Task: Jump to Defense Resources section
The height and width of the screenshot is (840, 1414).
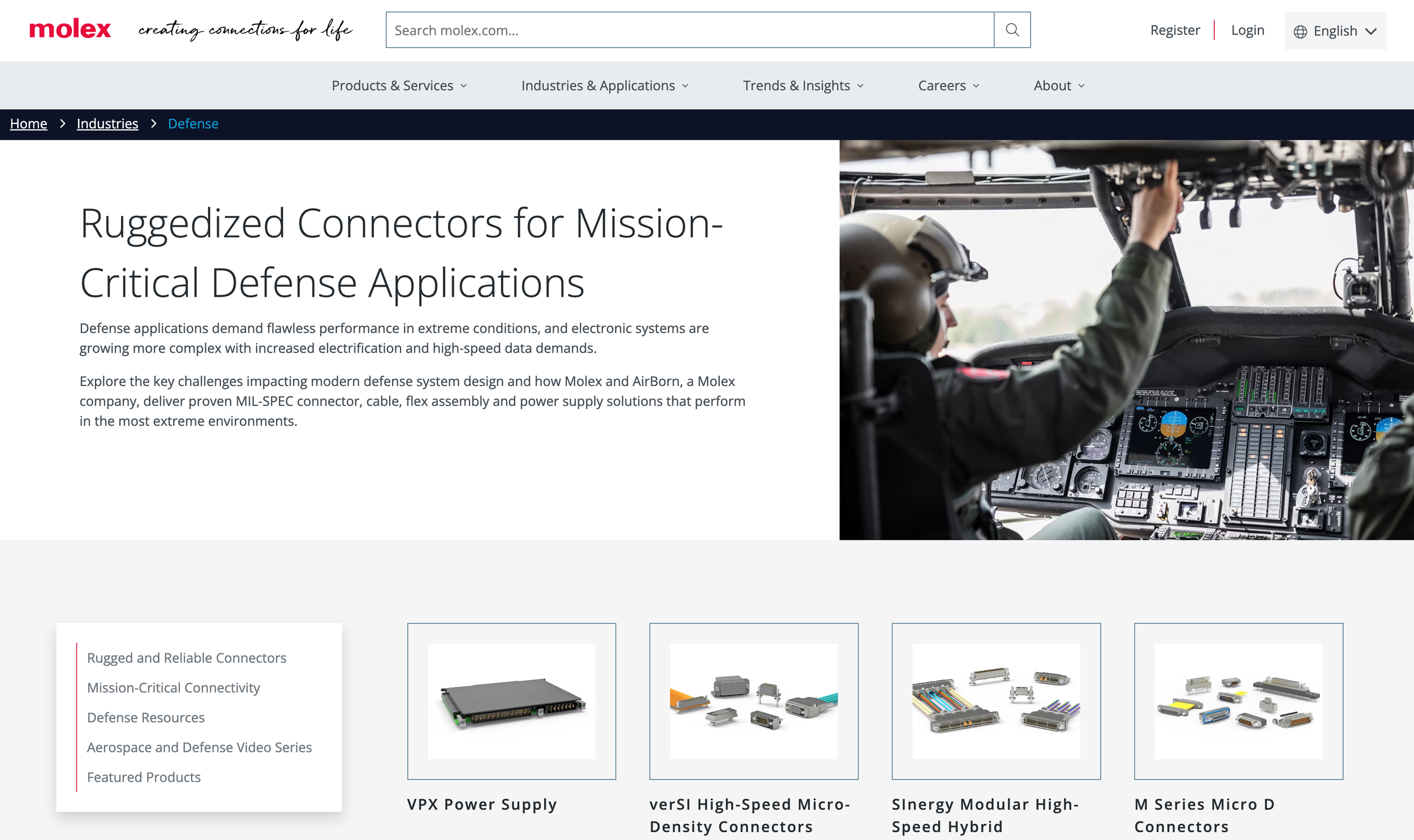Action: (145, 717)
